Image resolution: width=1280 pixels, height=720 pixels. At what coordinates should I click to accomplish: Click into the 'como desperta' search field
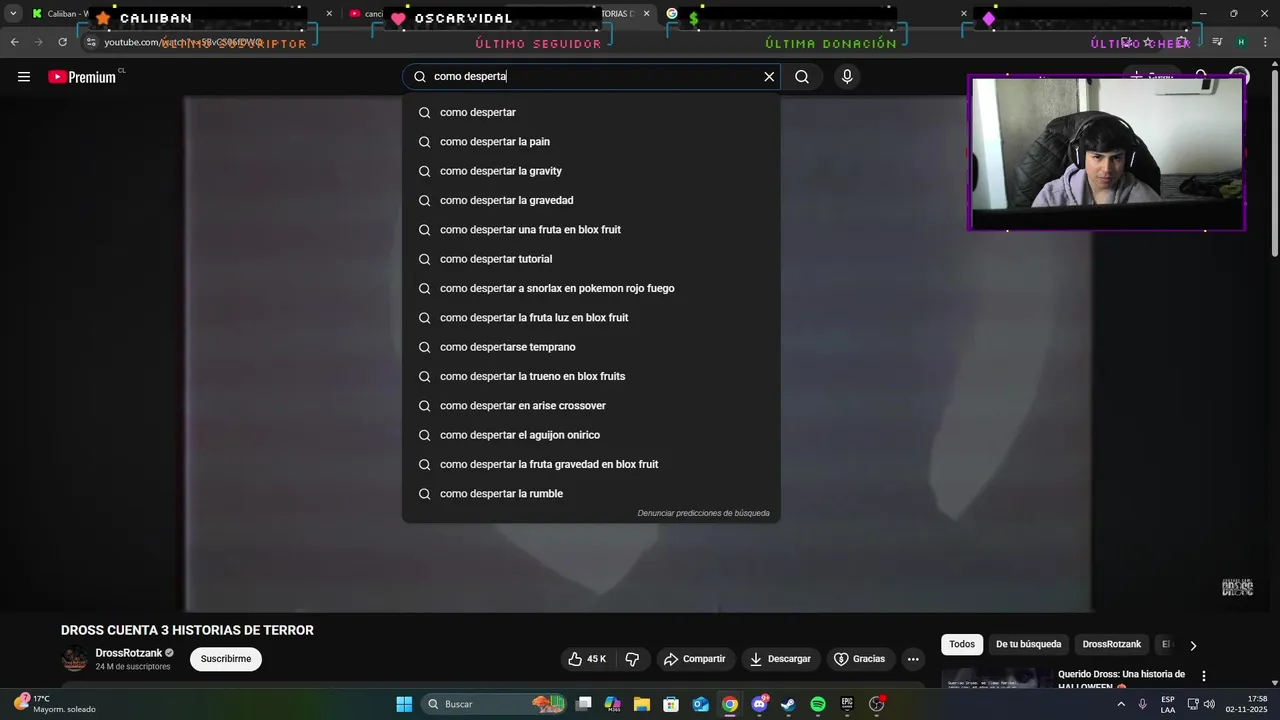[x=590, y=77]
